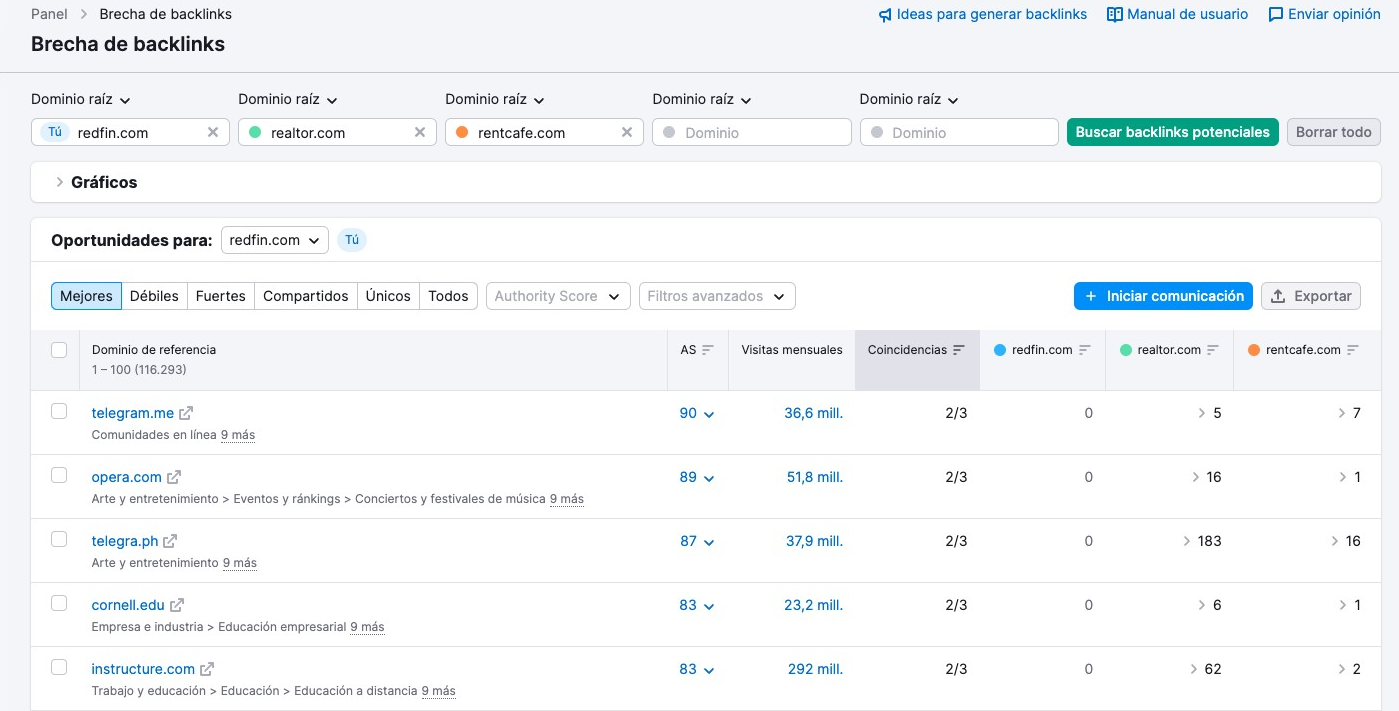Image resolution: width=1399 pixels, height=711 pixels.
Task: Sort by AS column sort icon
Action: [x=708, y=350]
